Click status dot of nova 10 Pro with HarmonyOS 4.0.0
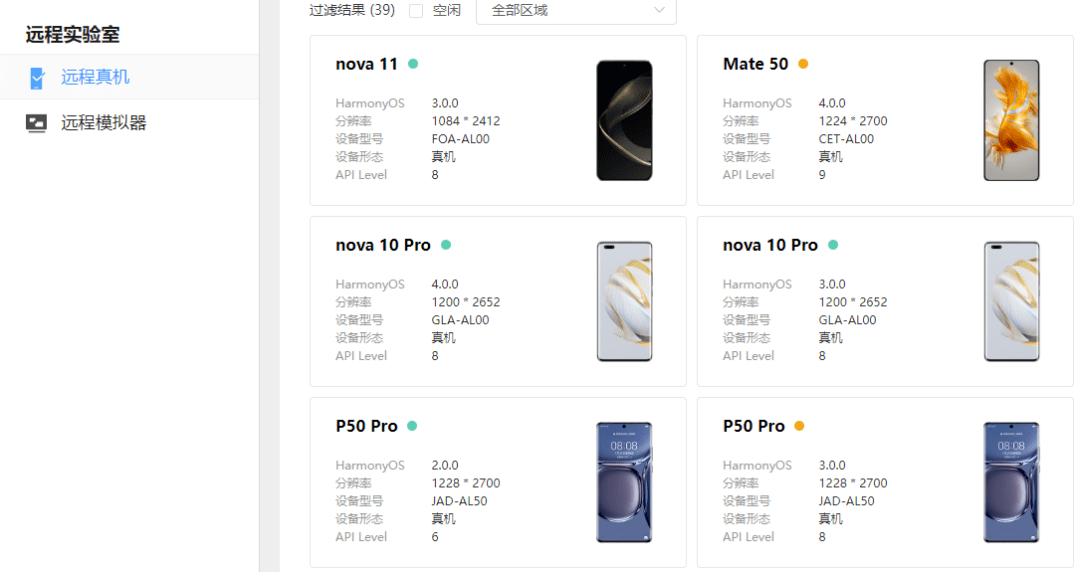 pos(446,245)
